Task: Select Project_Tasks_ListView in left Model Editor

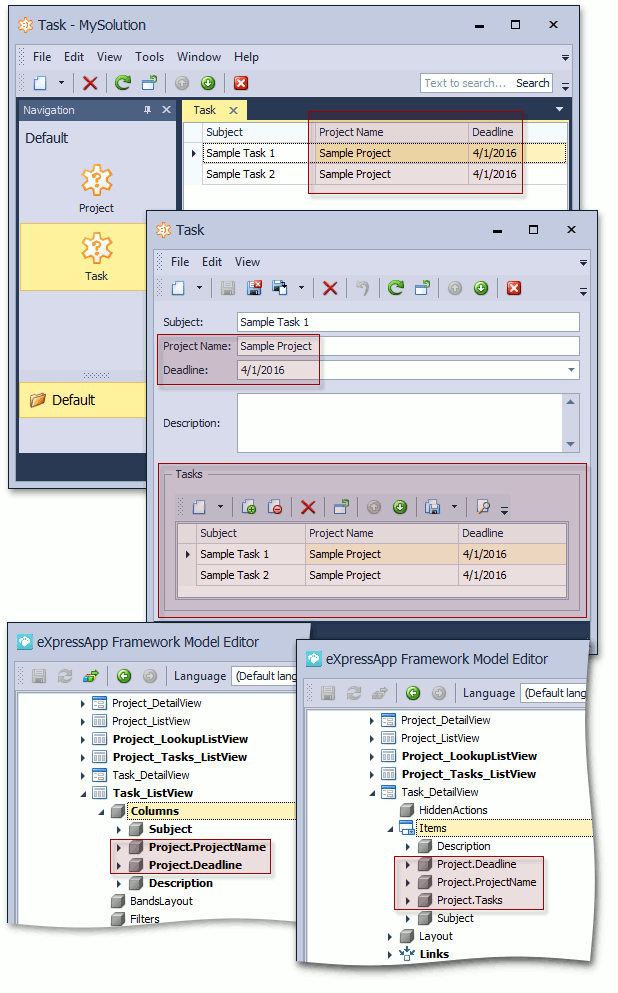Action: pos(180,757)
